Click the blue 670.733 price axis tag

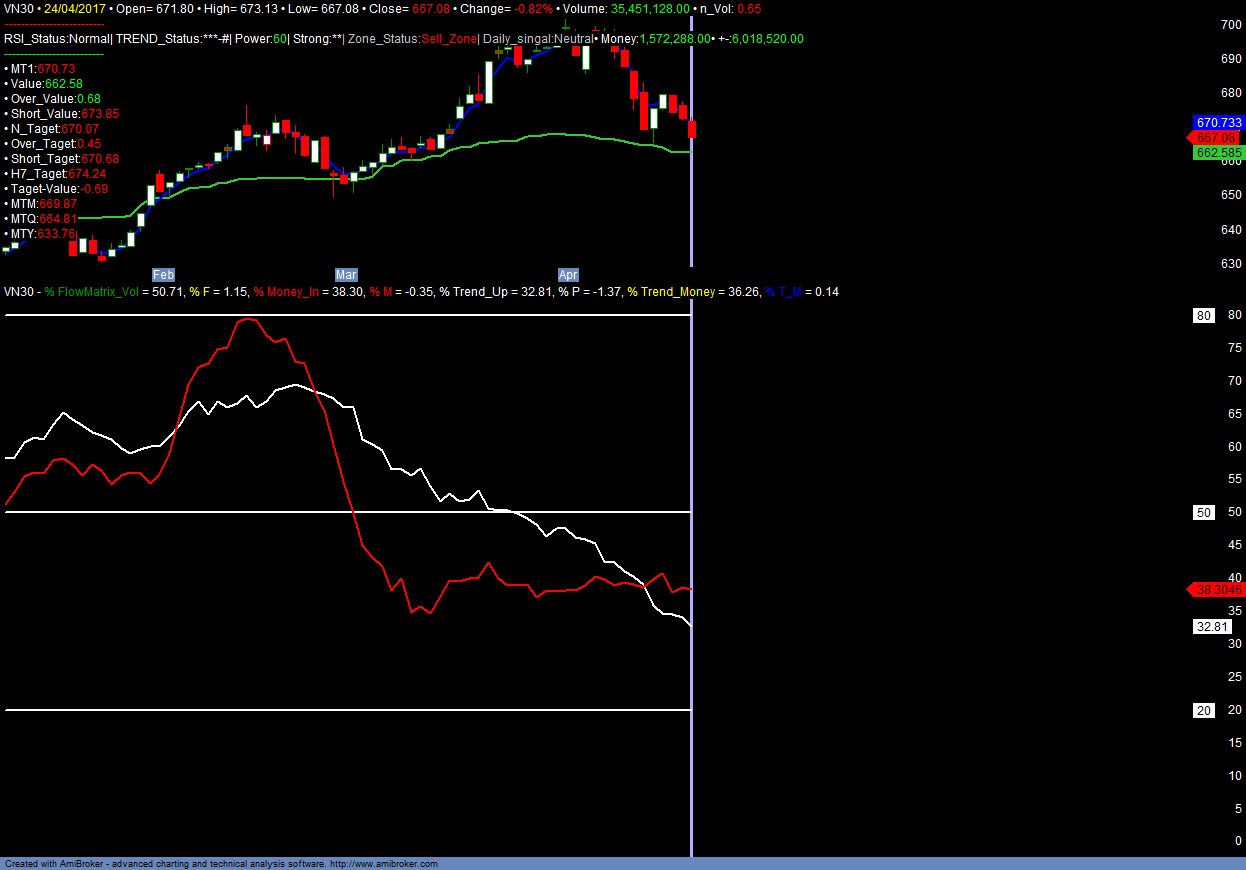pyautogui.click(x=1217, y=121)
